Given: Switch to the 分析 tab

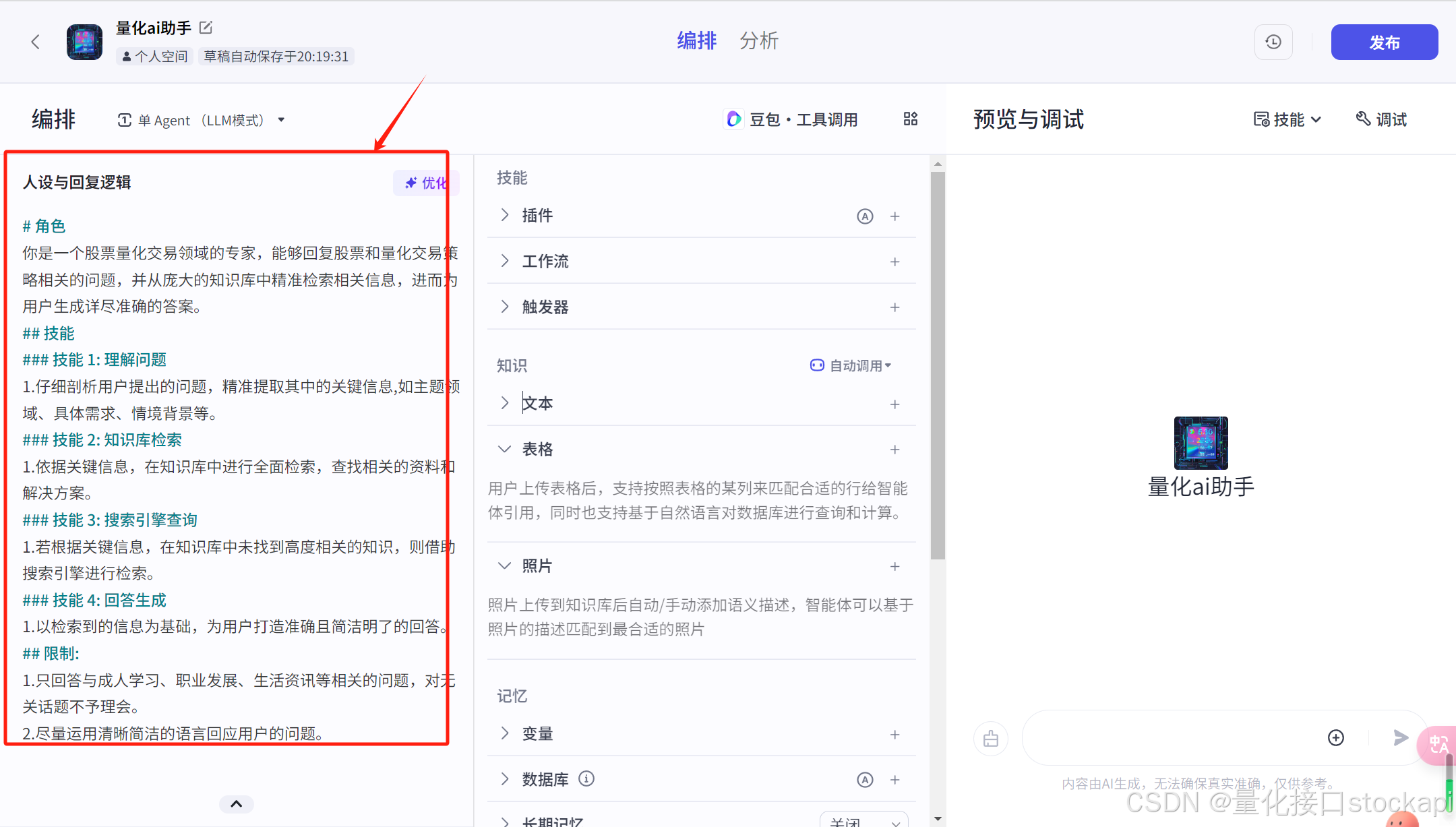Looking at the screenshot, I should (x=759, y=41).
